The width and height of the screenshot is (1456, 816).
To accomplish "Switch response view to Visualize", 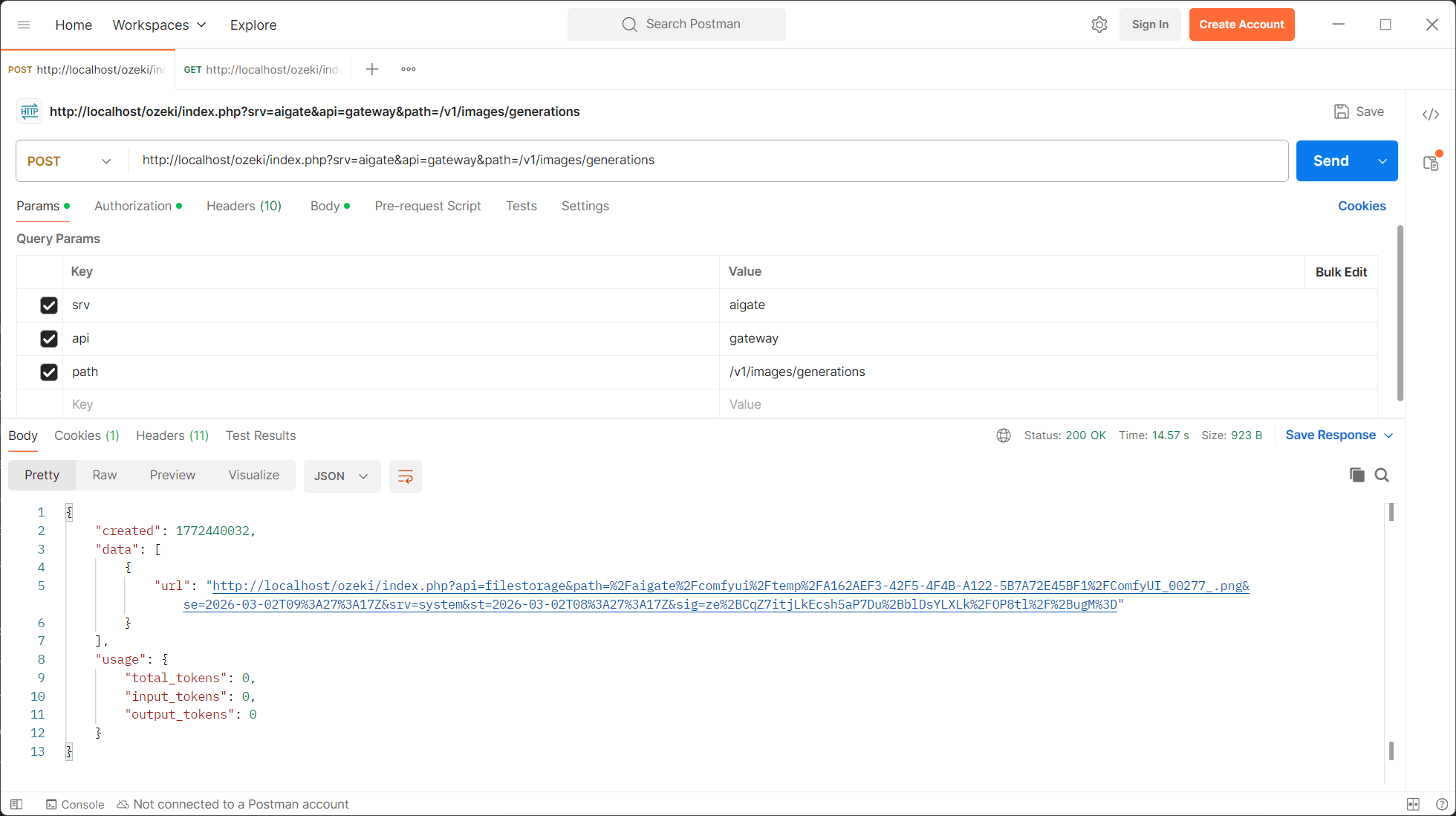I will coord(254,476).
